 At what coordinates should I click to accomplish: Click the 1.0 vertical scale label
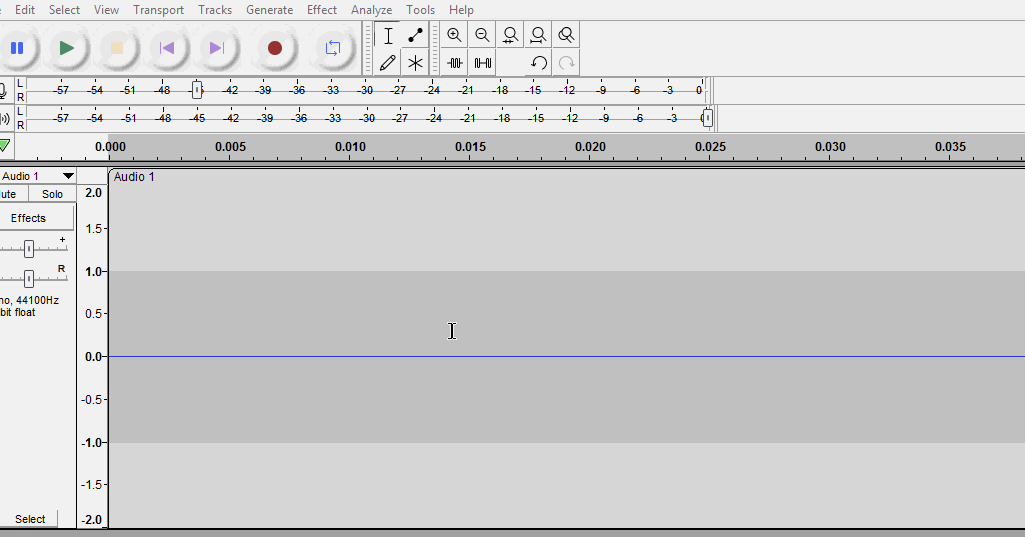click(94, 271)
